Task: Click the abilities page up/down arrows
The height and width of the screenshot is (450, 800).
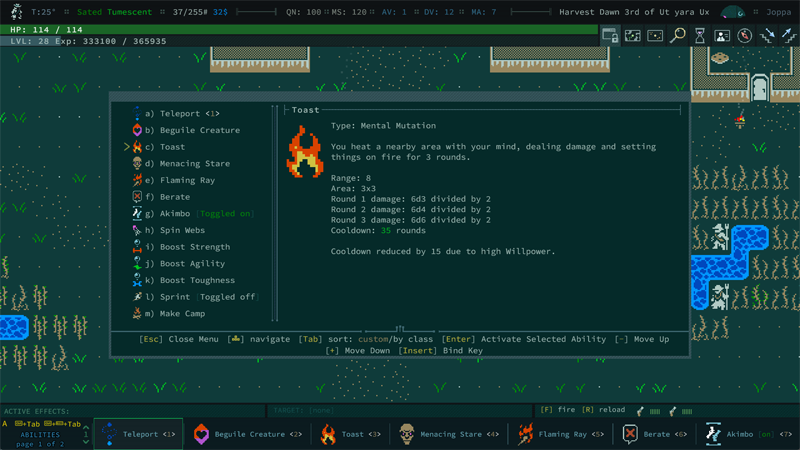Action: 85,434
